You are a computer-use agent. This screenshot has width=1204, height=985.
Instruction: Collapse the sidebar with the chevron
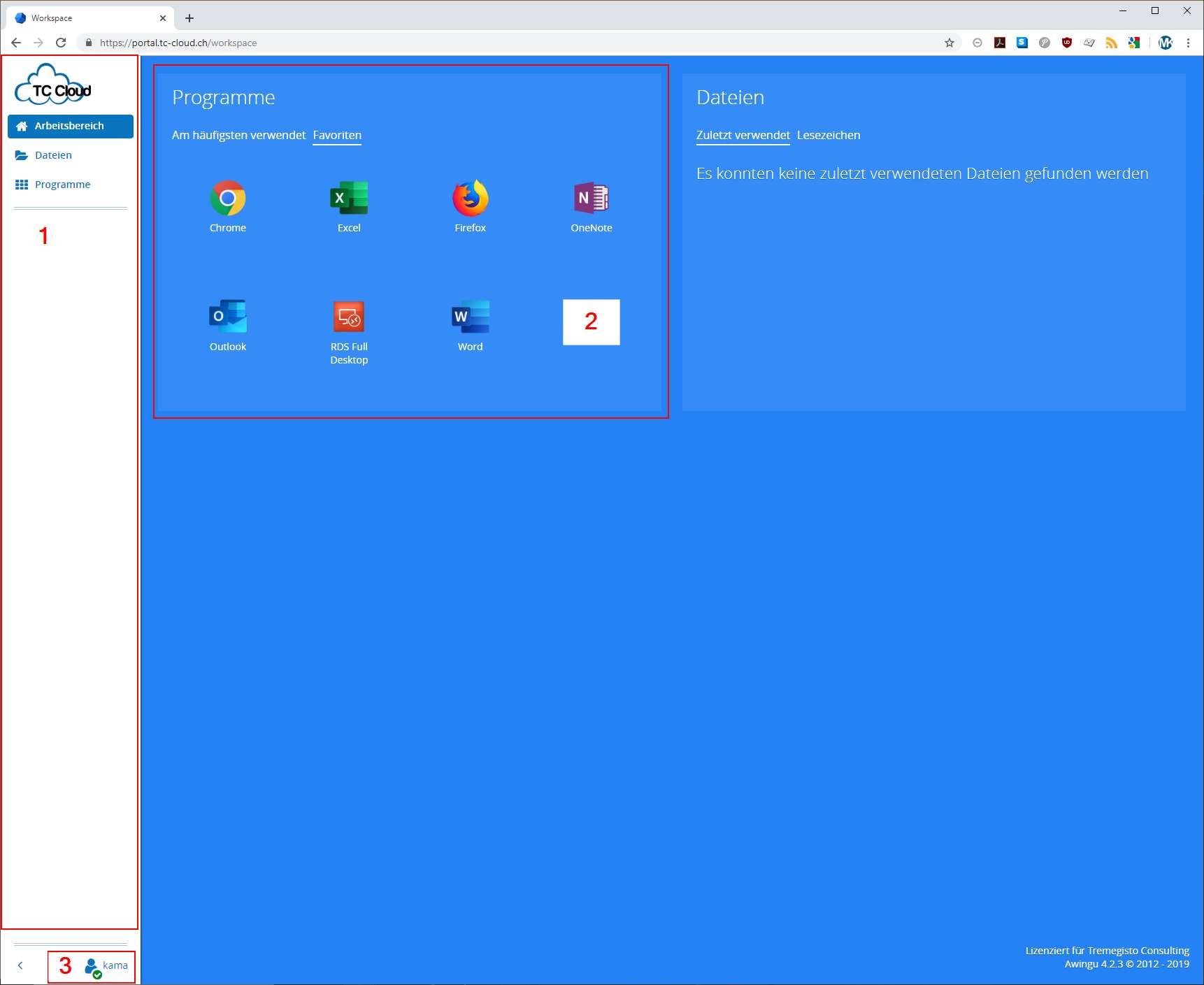click(x=20, y=965)
